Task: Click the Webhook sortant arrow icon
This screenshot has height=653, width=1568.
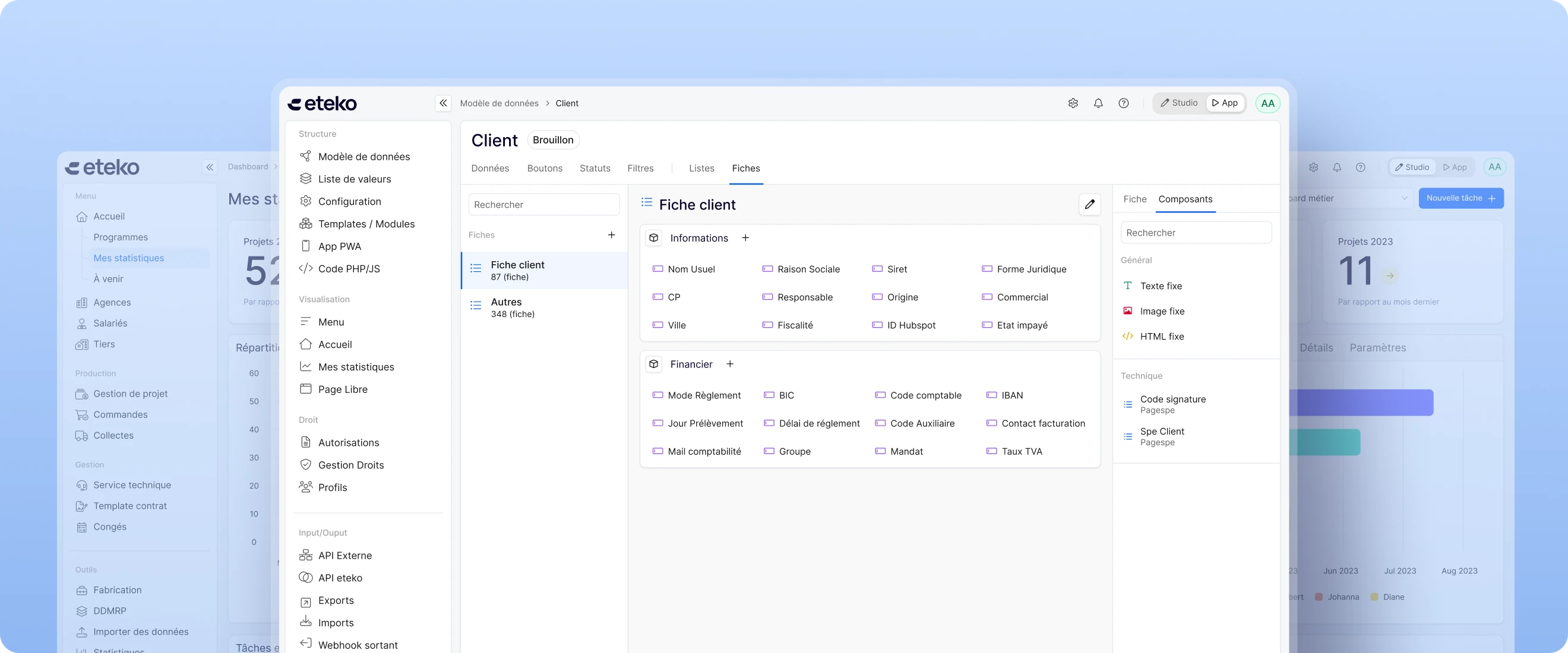Action: pyautogui.click(x=305, y=644)
